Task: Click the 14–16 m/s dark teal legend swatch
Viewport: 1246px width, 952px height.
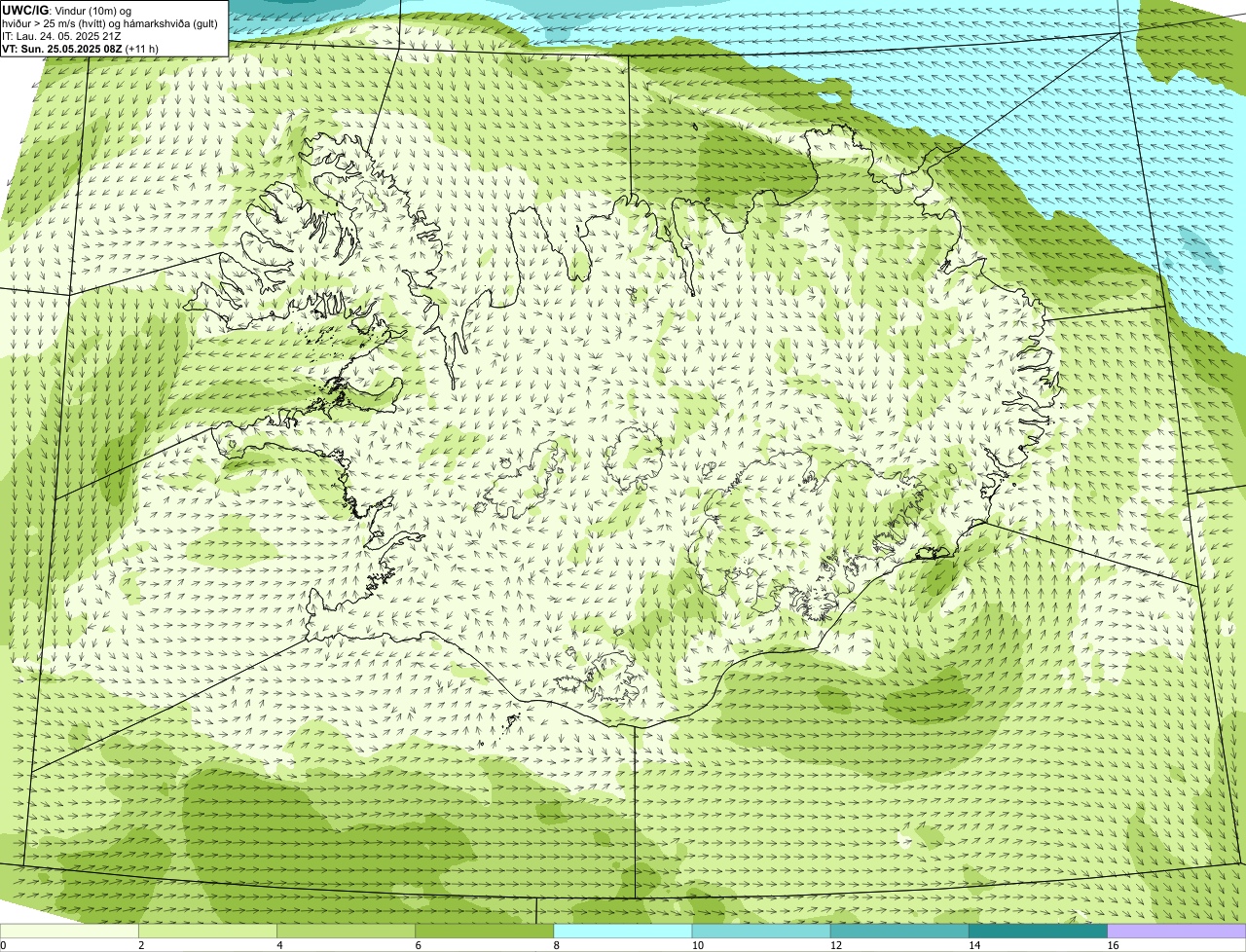Action: 1038,931
